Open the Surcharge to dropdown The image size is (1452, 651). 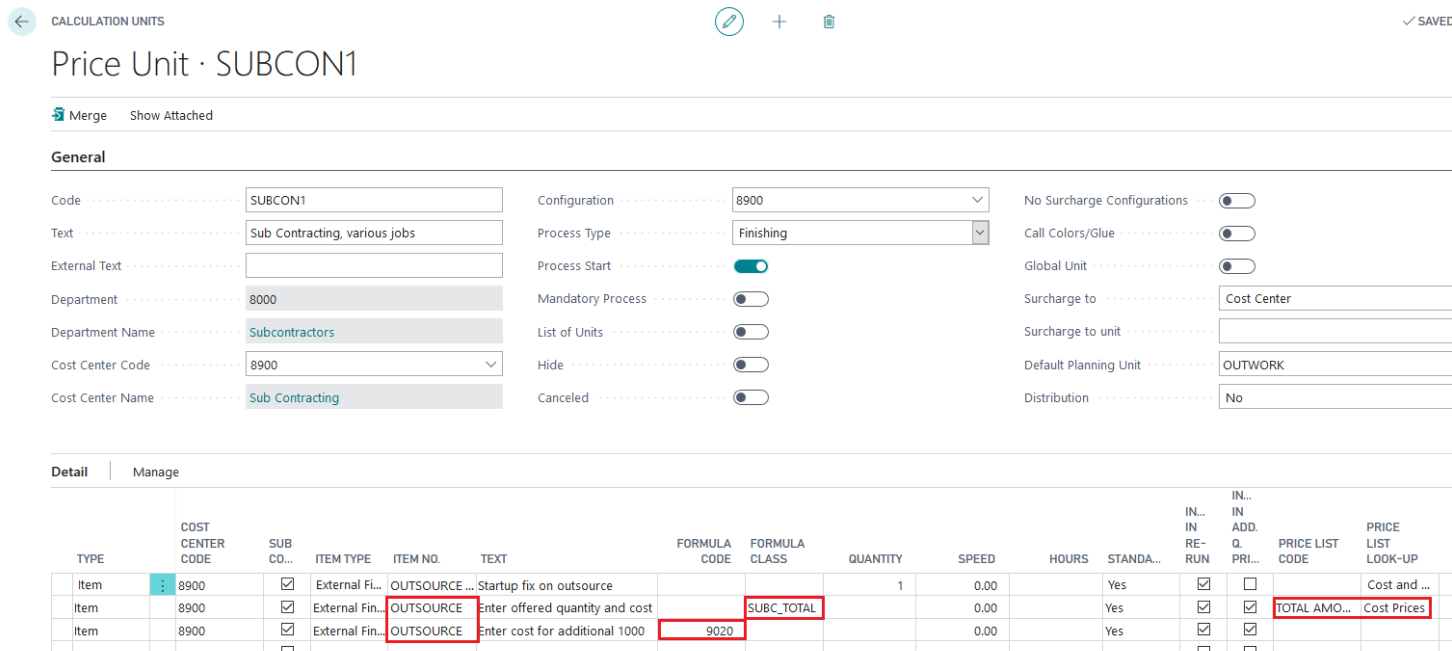[x=1335, y=299]
